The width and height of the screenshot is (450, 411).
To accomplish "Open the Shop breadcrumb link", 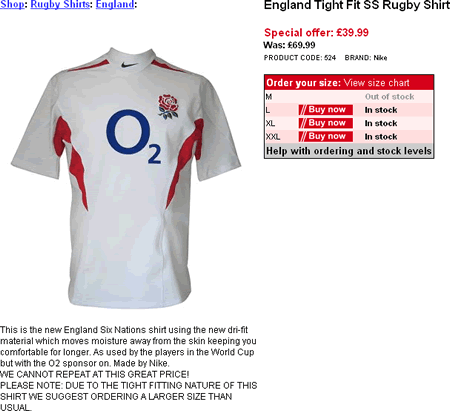I will 12,4.
